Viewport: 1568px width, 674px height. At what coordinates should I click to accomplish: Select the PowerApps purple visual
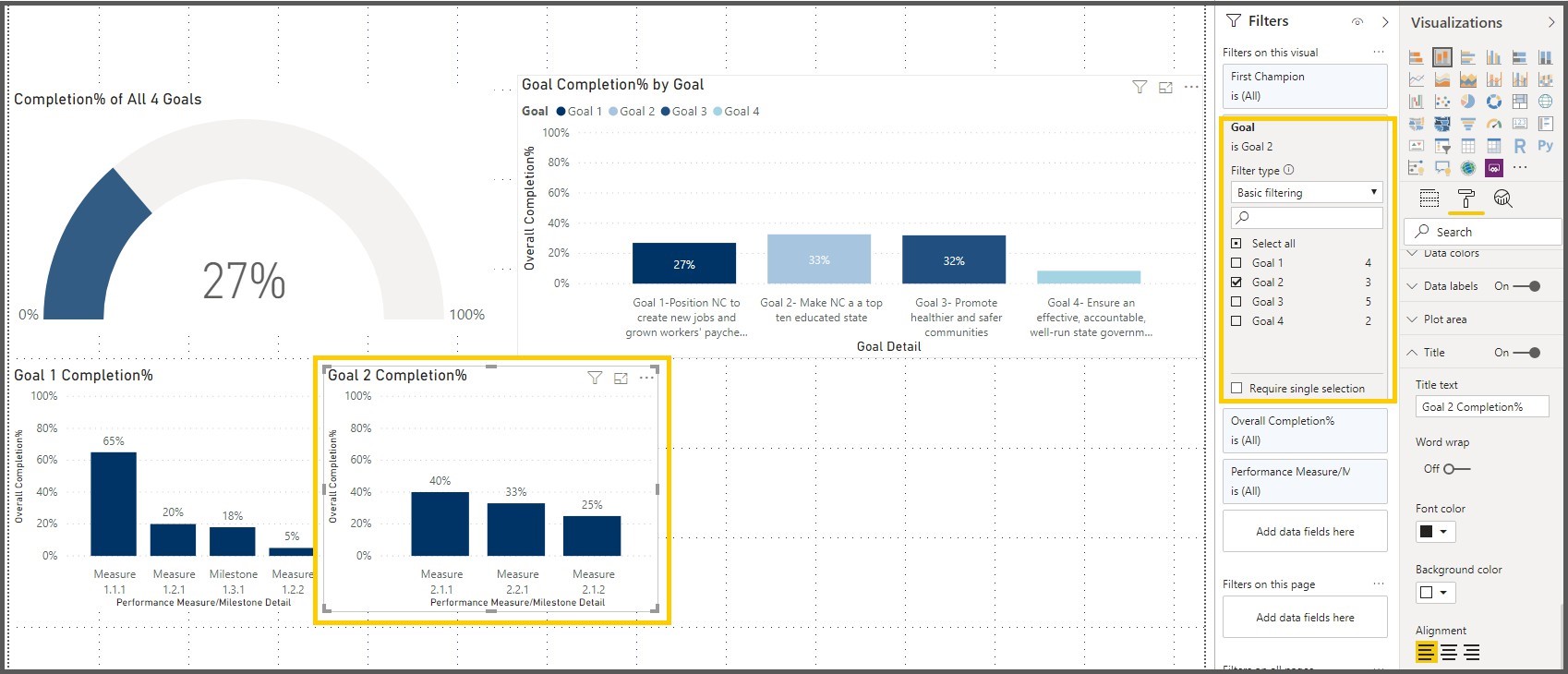(1494, 167)
